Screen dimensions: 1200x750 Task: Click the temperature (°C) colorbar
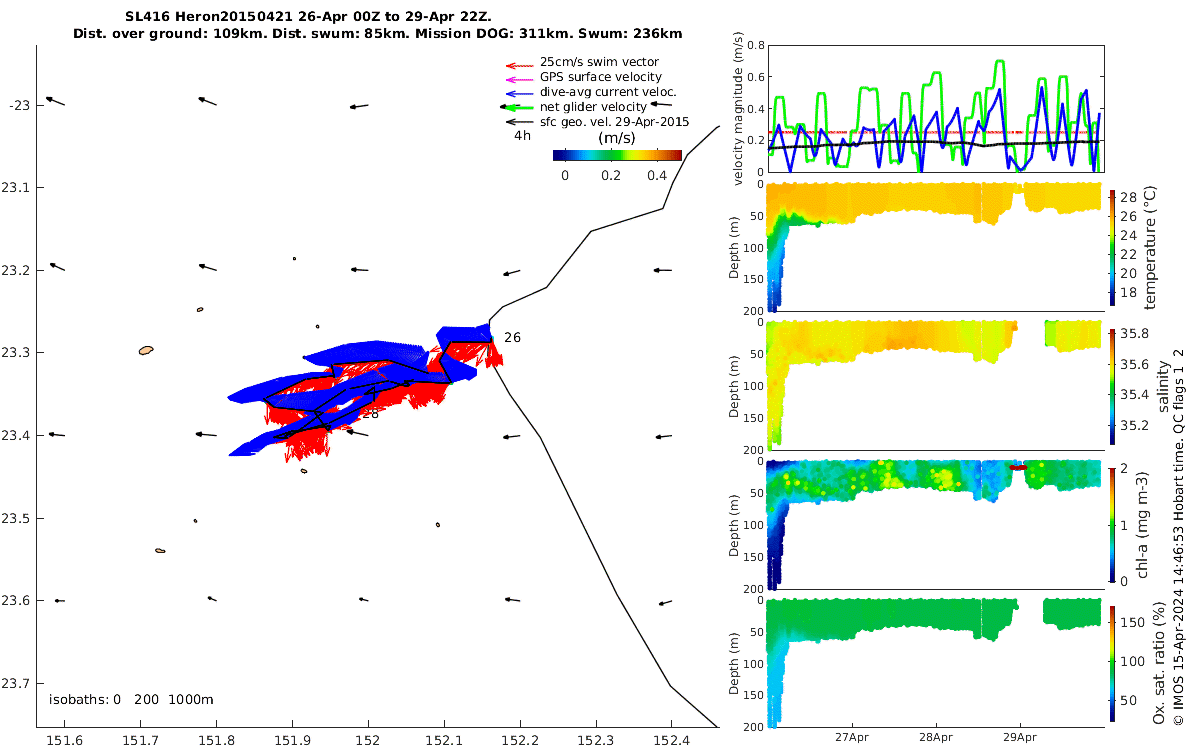point(1113,247)
